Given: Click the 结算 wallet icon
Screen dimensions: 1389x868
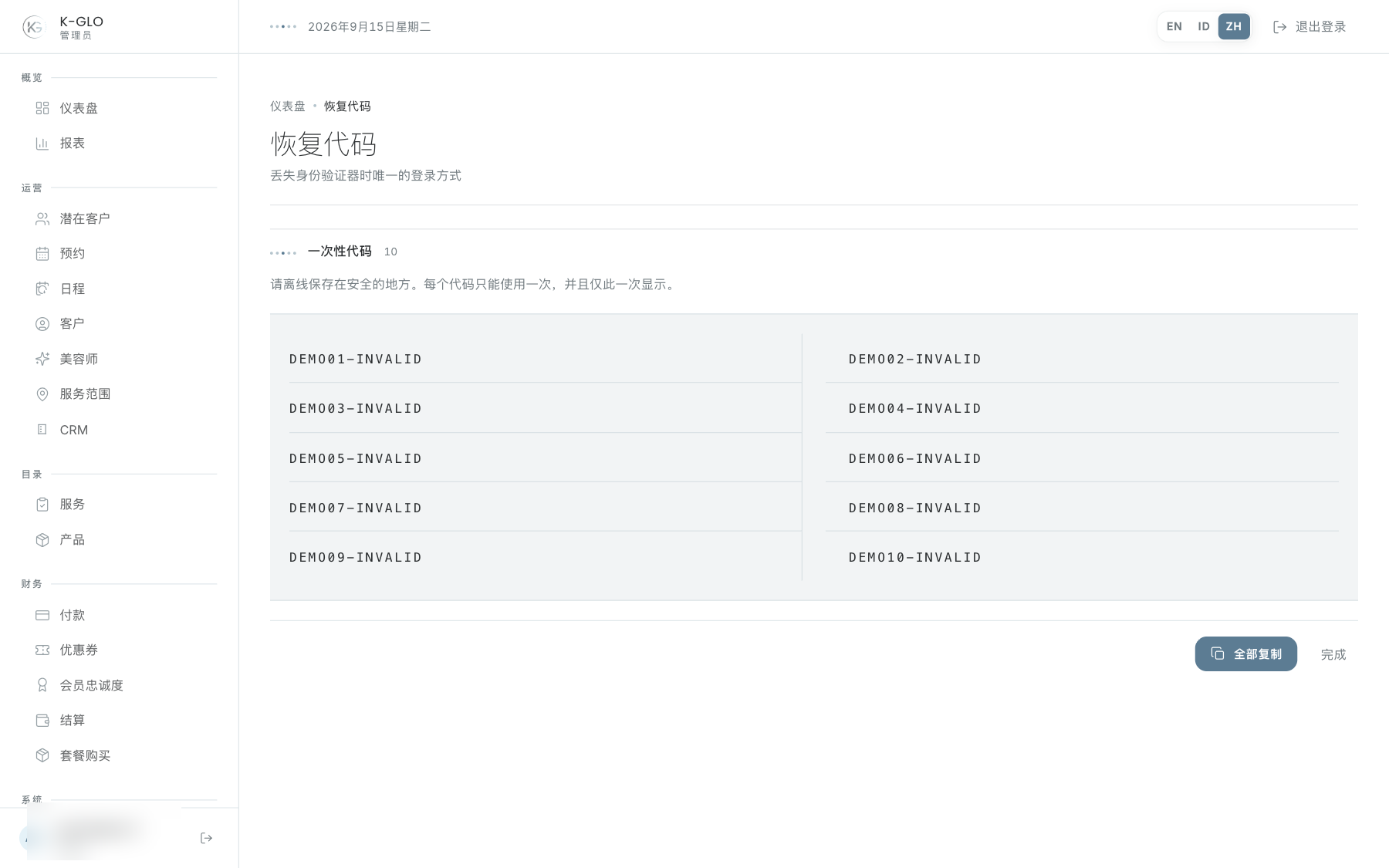Looking at the screenshot, I should pos(42,721).
